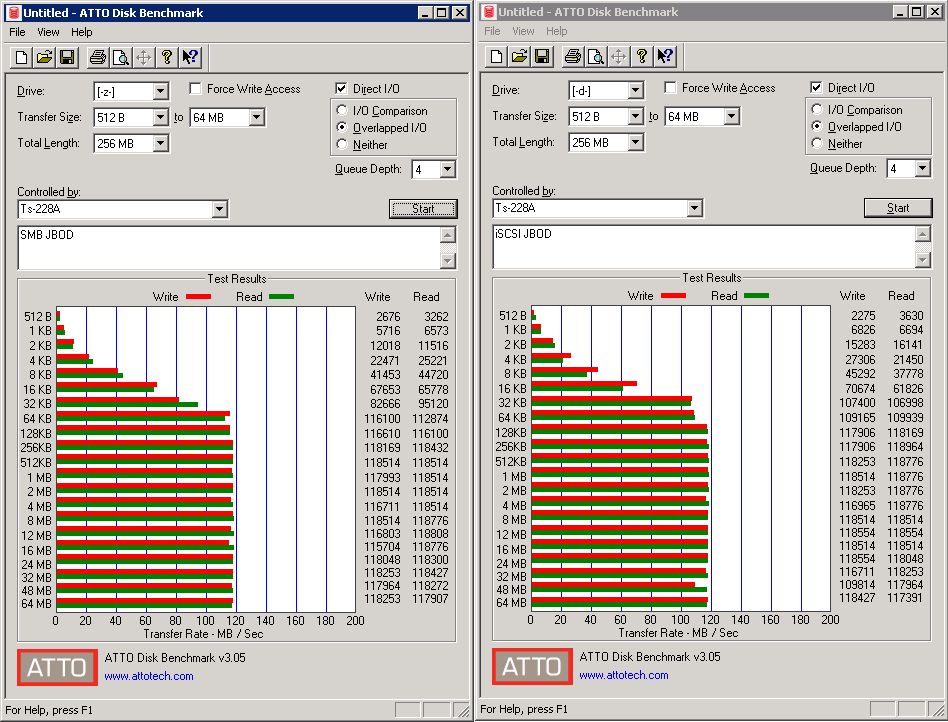Open www.attotech.com link in iSCSI window
The width and height of the screenshot is (948, 722).
coord(624,675)
